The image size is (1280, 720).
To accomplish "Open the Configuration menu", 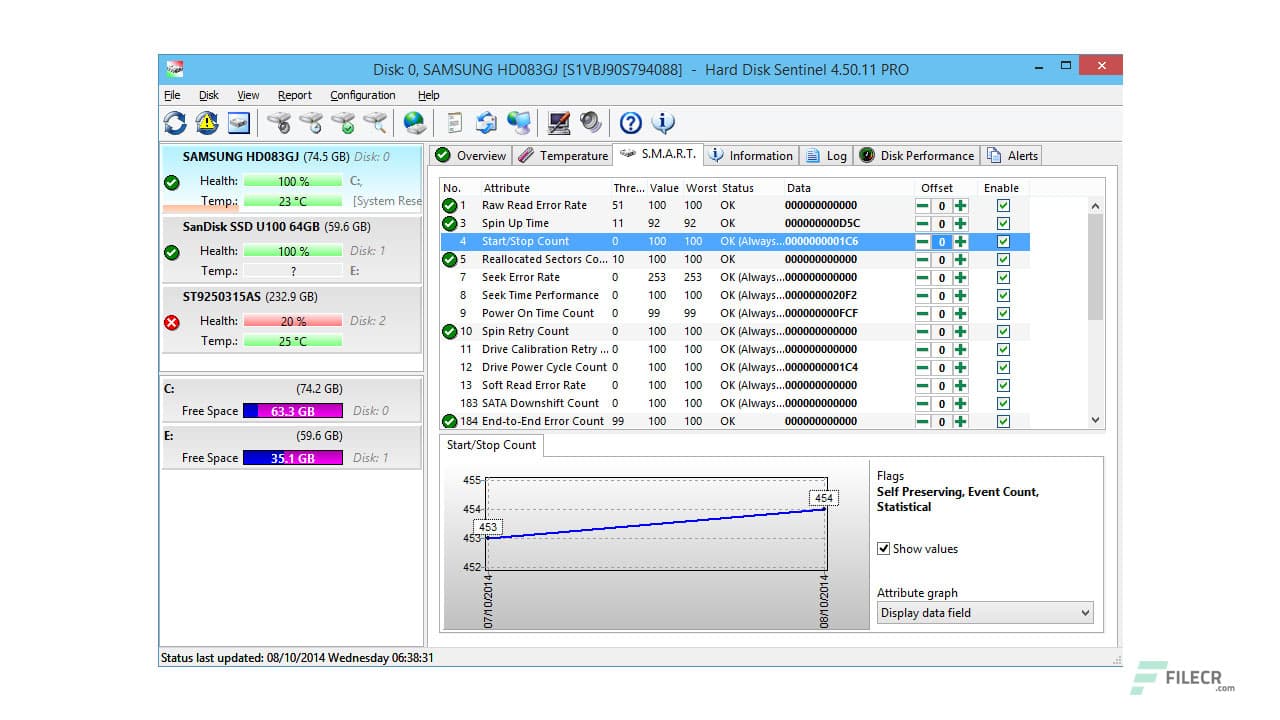I will pyautogui.click(x=362, y=95).
